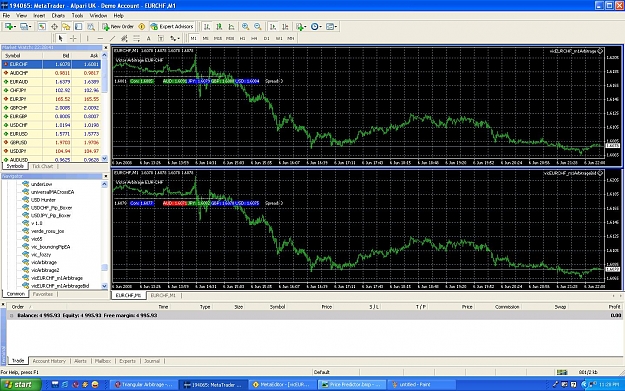The height and width of the screenshot is (391, 625).
Task: Switch timeframe to D1
Action: [267, 38]
